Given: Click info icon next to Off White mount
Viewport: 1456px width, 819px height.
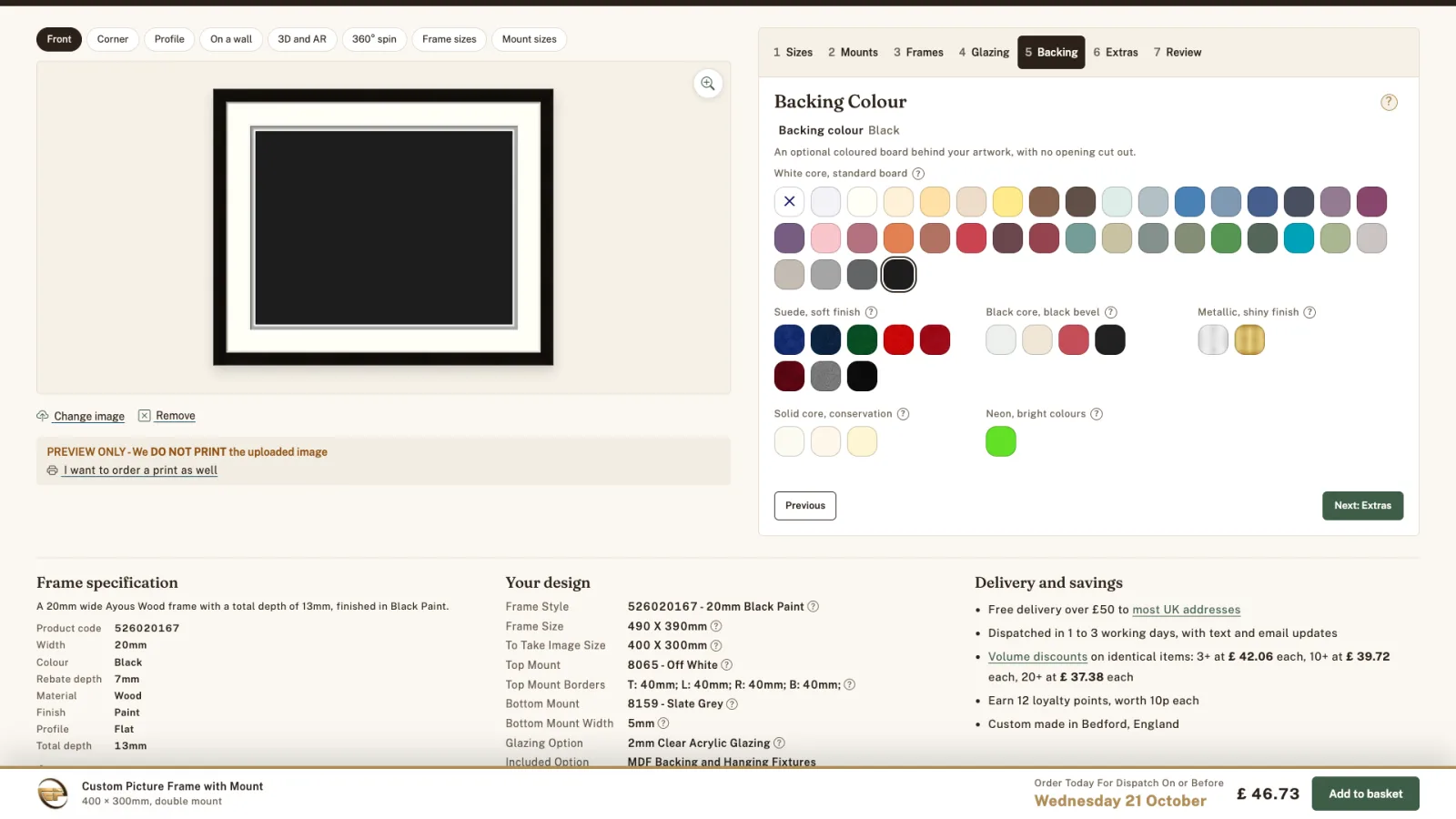Looking at the screenshot, I should 727,665.
